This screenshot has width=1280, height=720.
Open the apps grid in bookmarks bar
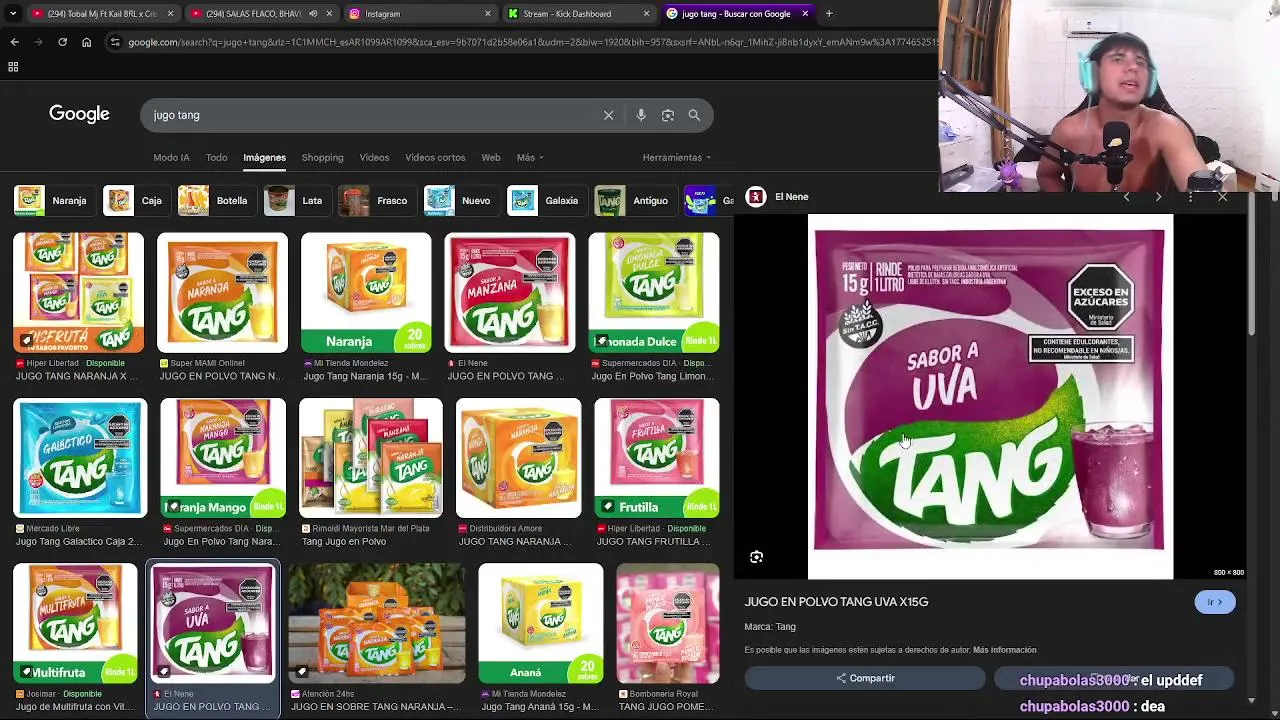pos(13,67)
